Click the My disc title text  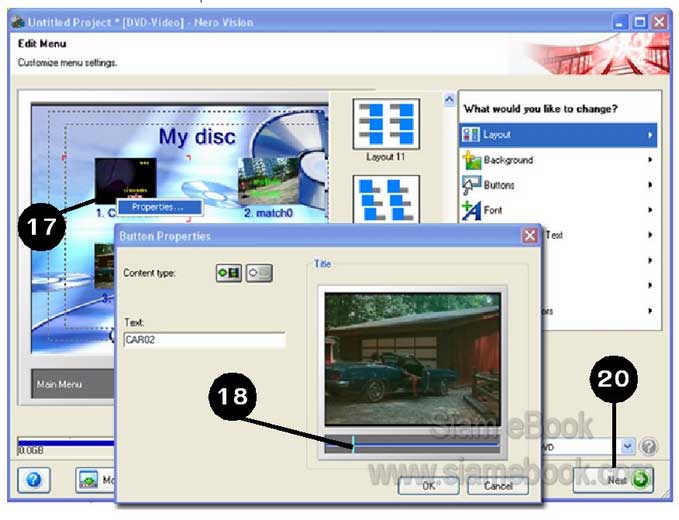coord(197,136)
